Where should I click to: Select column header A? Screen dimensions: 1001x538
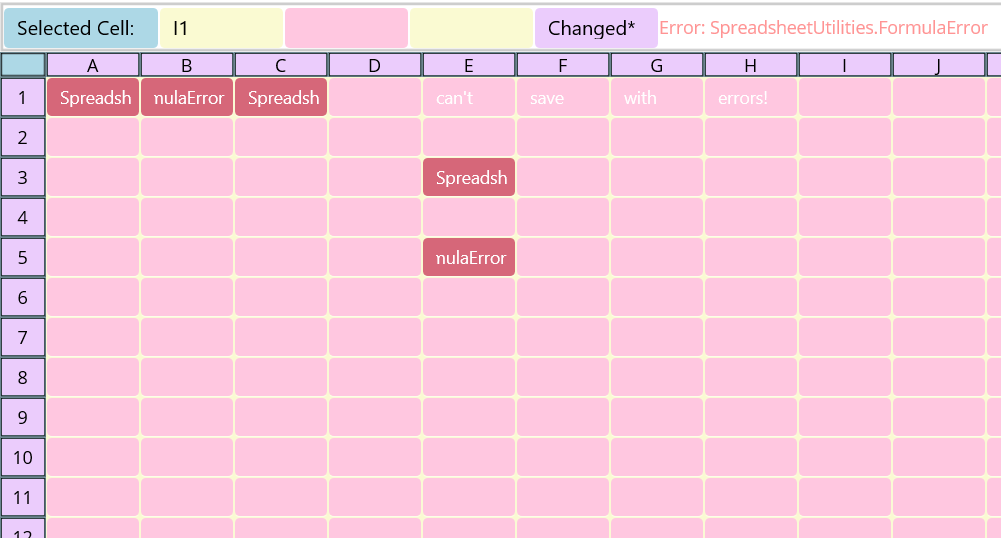pos(93,66)
